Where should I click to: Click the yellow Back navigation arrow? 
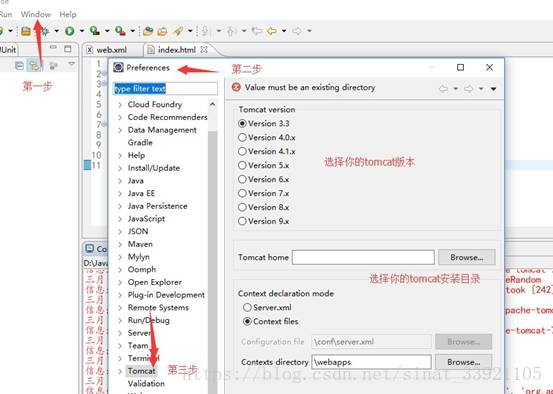click(272, 31)
